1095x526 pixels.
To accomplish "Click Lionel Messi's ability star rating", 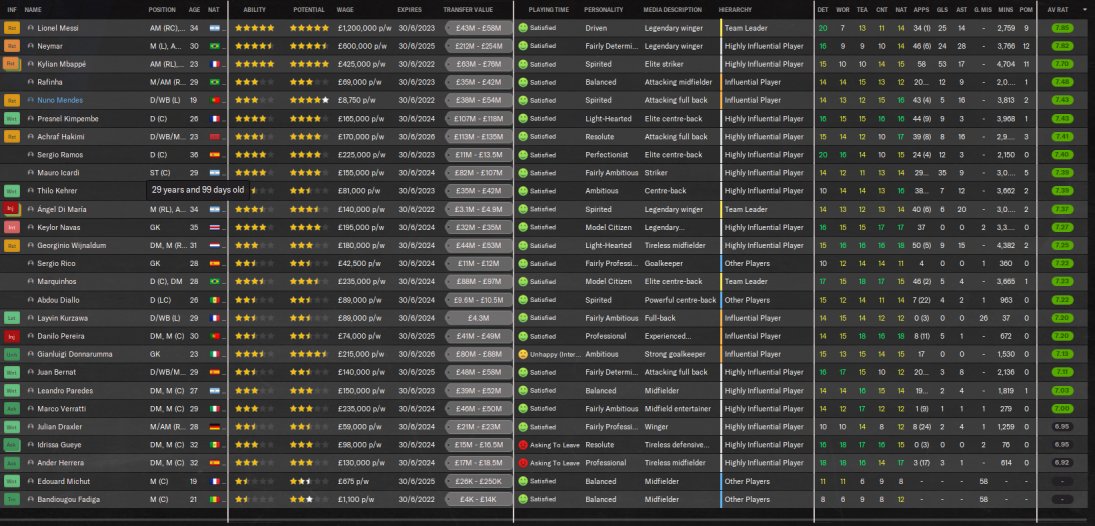I will 254,28.
